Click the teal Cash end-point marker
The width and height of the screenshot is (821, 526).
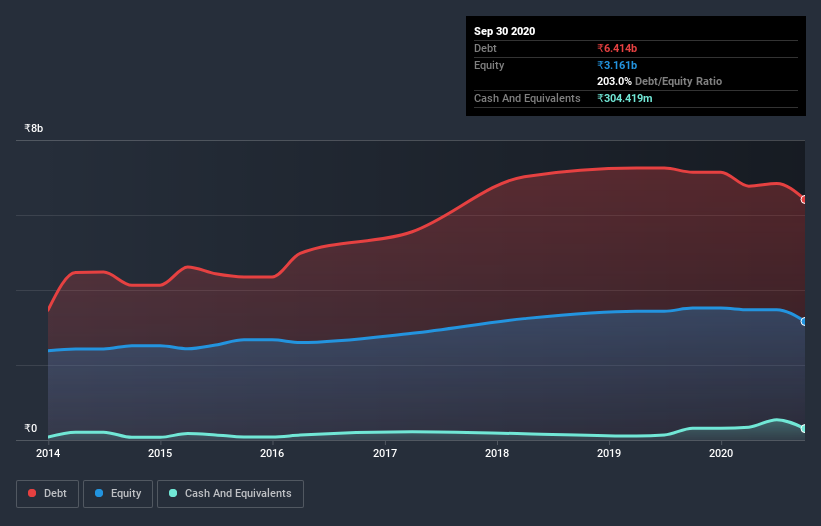(x=804, y=429)
